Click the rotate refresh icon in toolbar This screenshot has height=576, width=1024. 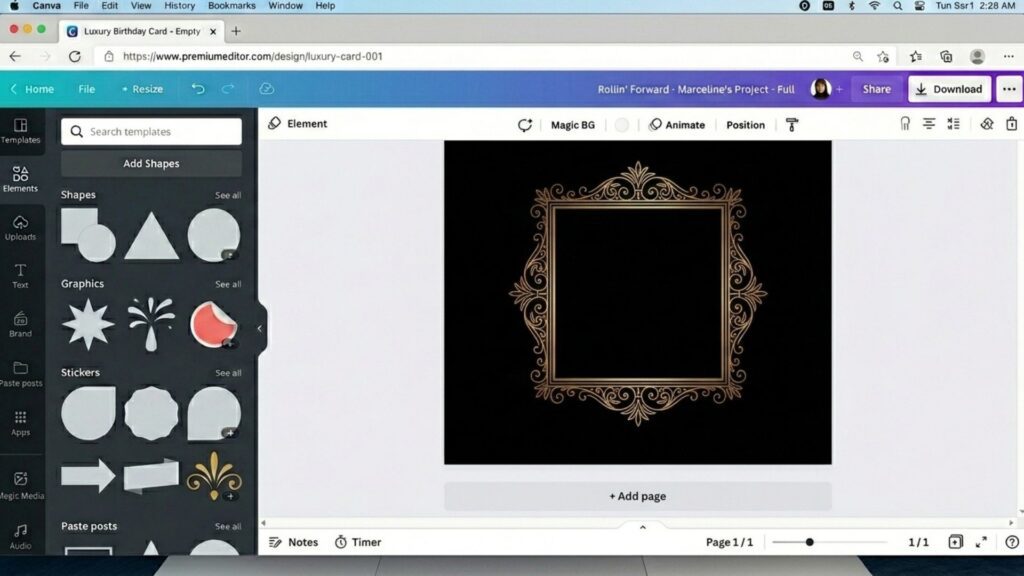click(525, 125)
